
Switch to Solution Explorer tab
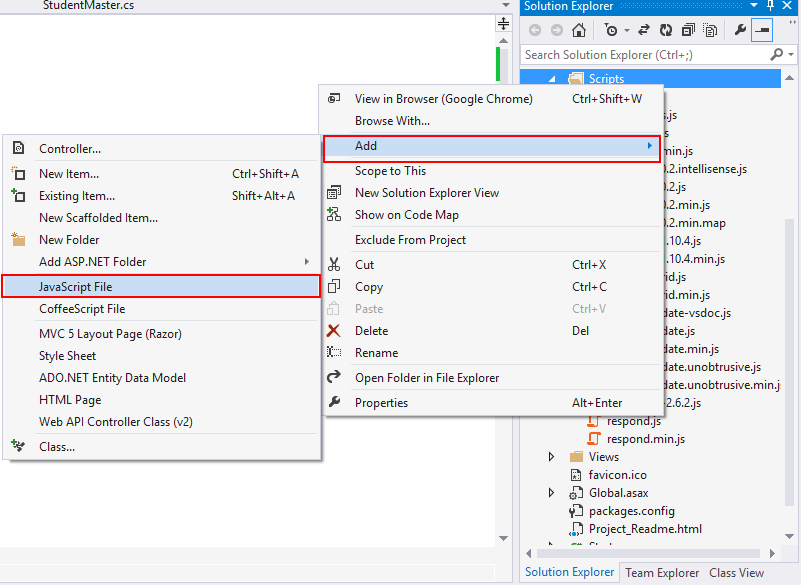click(x=570, y=572)
